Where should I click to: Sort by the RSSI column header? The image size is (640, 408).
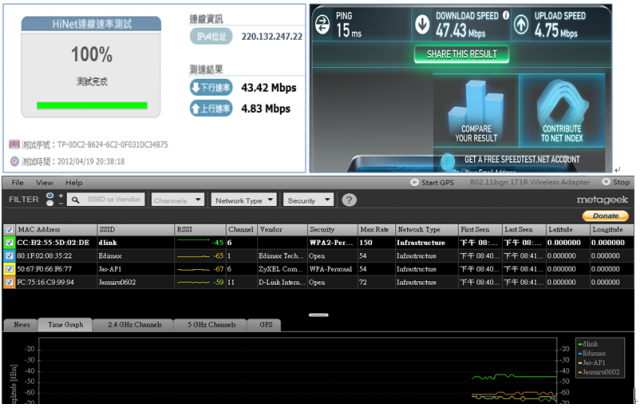pyautogui.click(x=200, y=230)
